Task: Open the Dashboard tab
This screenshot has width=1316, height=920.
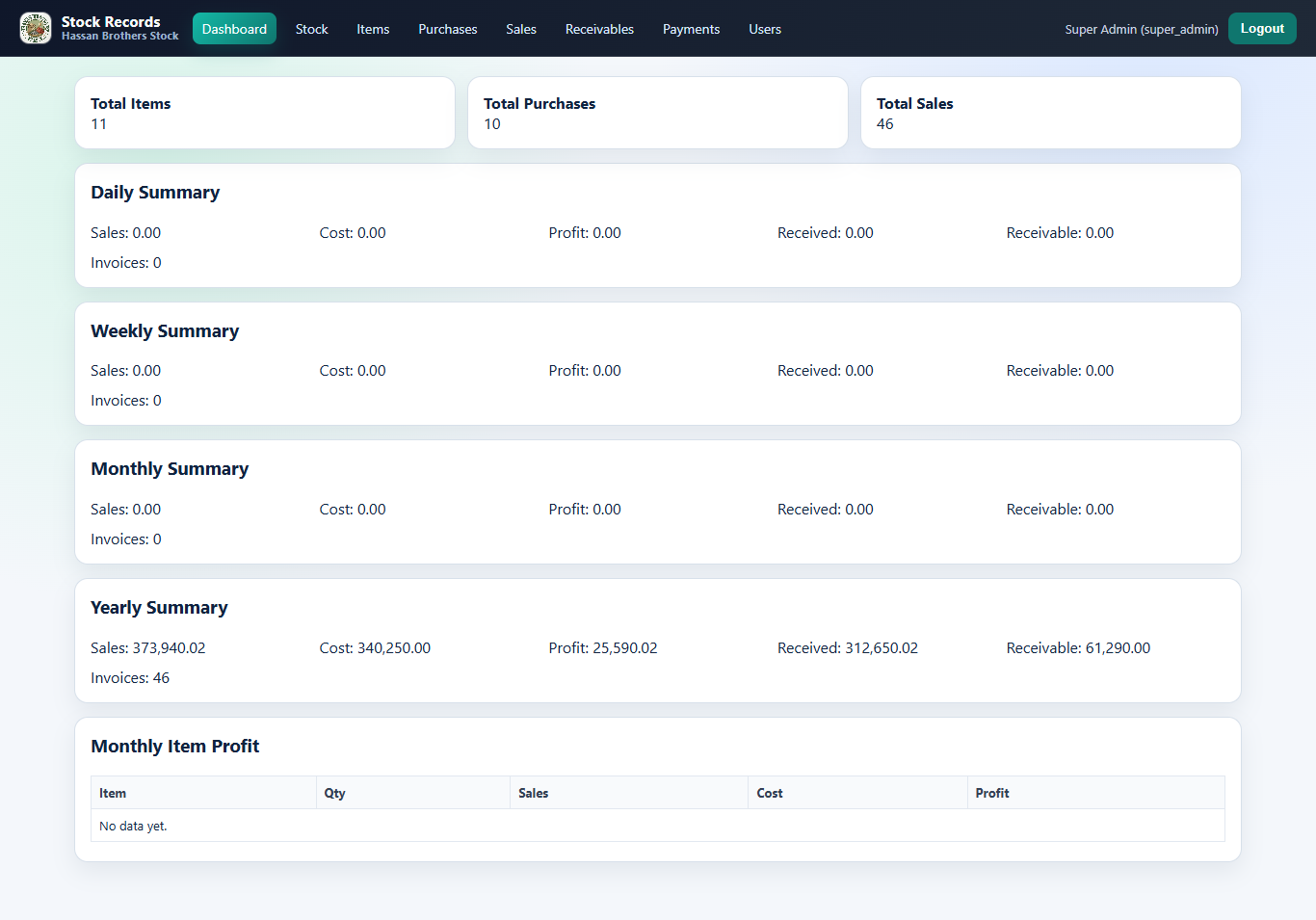Action: pyautogui.click(x=234, y=29)
